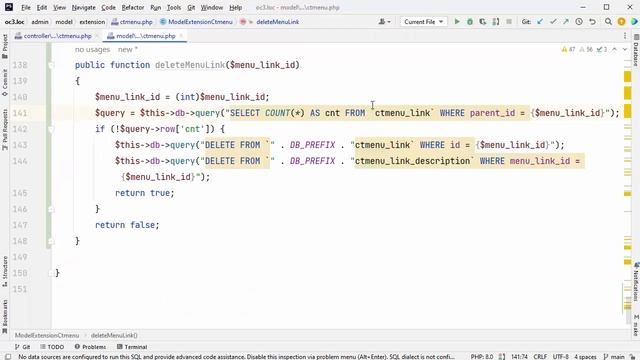Open the Current File run configuration dropdown
The width and height of the screenshot is (640, 360).
point(423,22)
